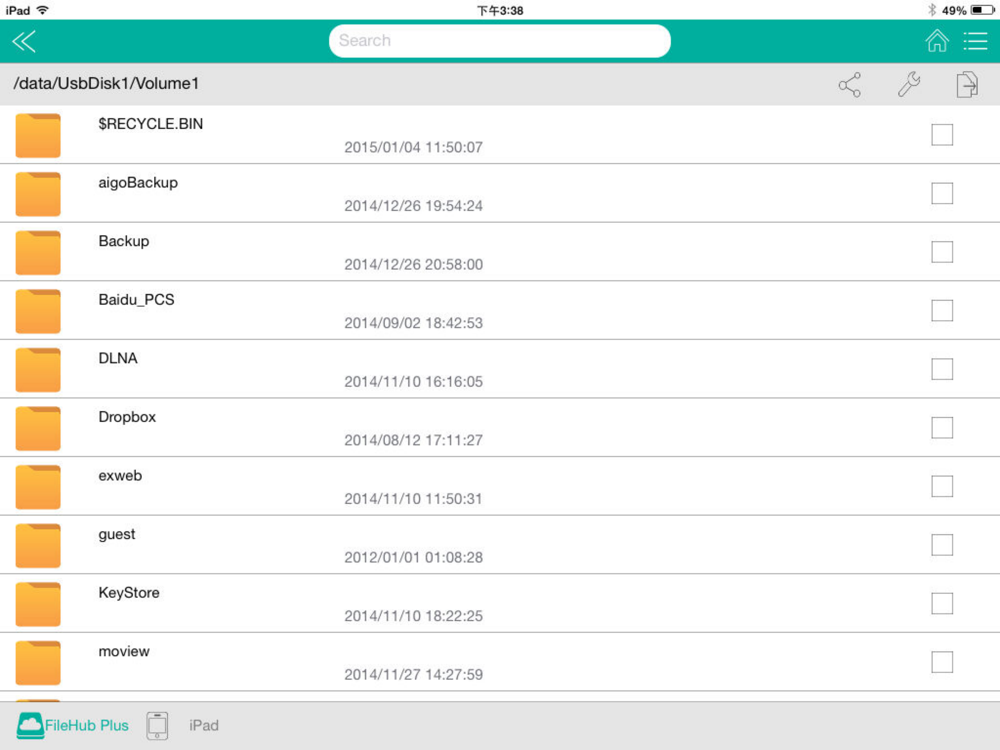Tap the moview folder name
The height and width of the screenshot is (750, 1000).
(124, 652)
